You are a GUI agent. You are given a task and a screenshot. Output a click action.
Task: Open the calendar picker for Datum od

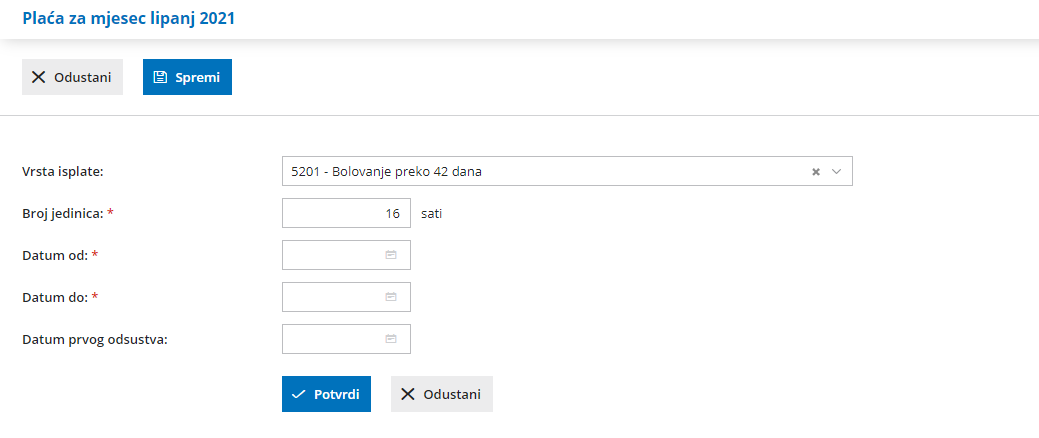391,255
